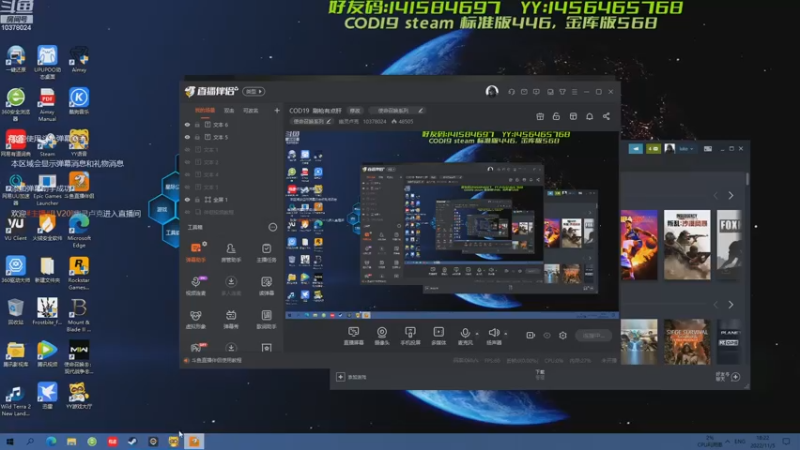Toggle eye visibility for 全屏 1 source
The image size is (800, 450).
(187, 199)
